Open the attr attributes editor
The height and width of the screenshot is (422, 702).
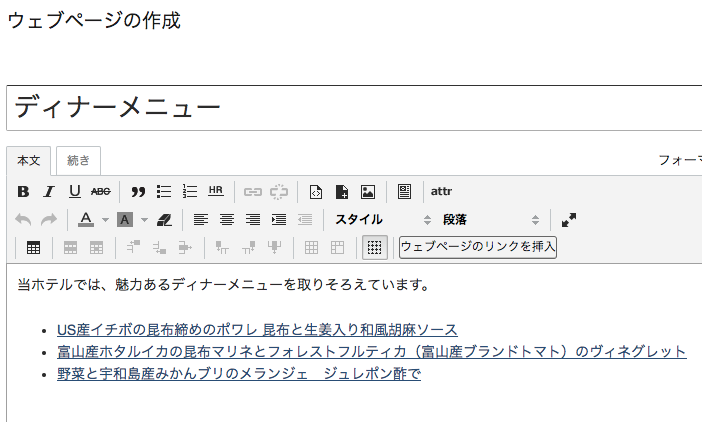441,192
